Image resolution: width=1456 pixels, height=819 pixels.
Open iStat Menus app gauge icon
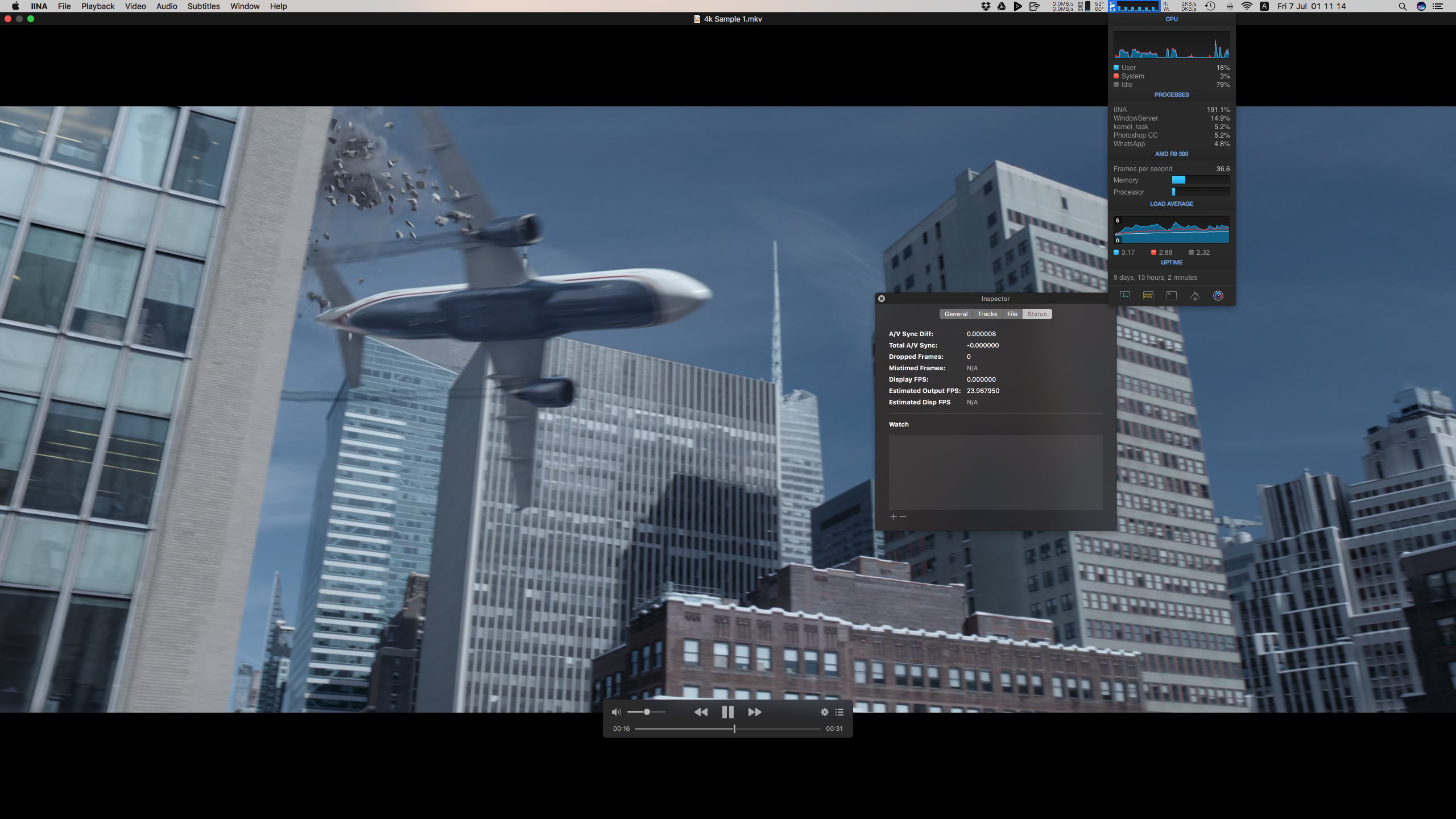(x=1218, y=296)
